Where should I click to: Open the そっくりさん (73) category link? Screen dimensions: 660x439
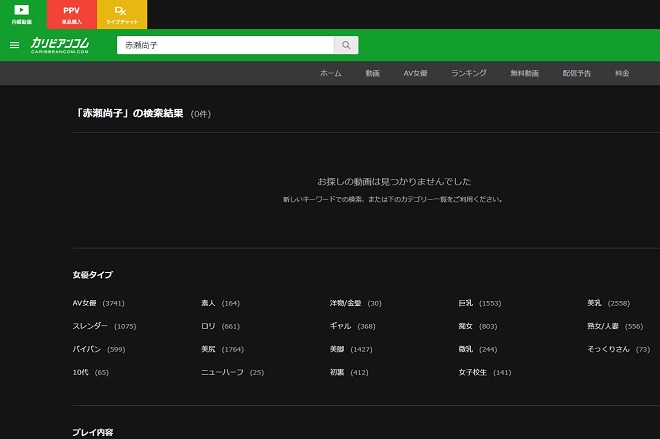(x=618, y=349)
